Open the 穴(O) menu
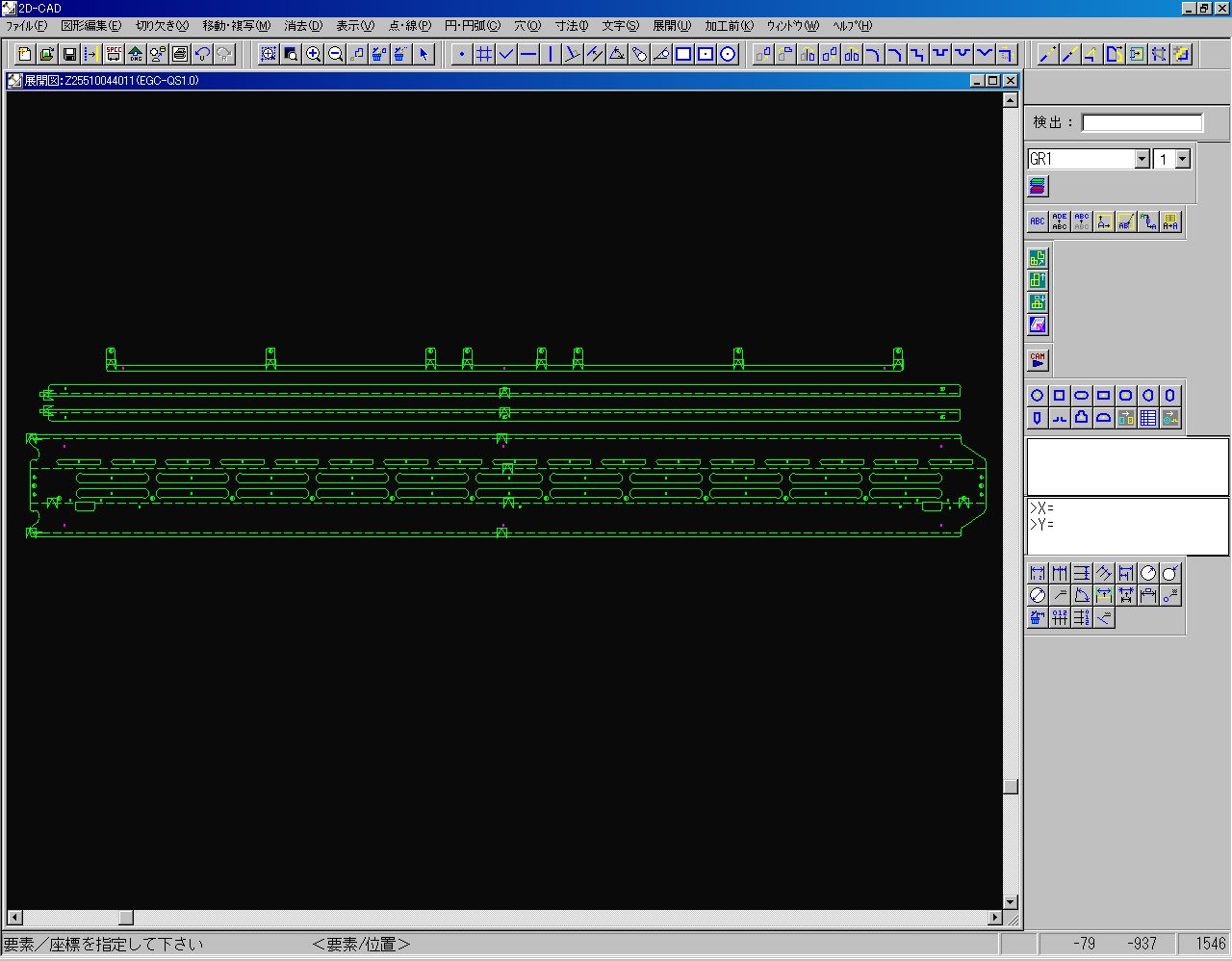1232x961 pixels. (527, 26)
